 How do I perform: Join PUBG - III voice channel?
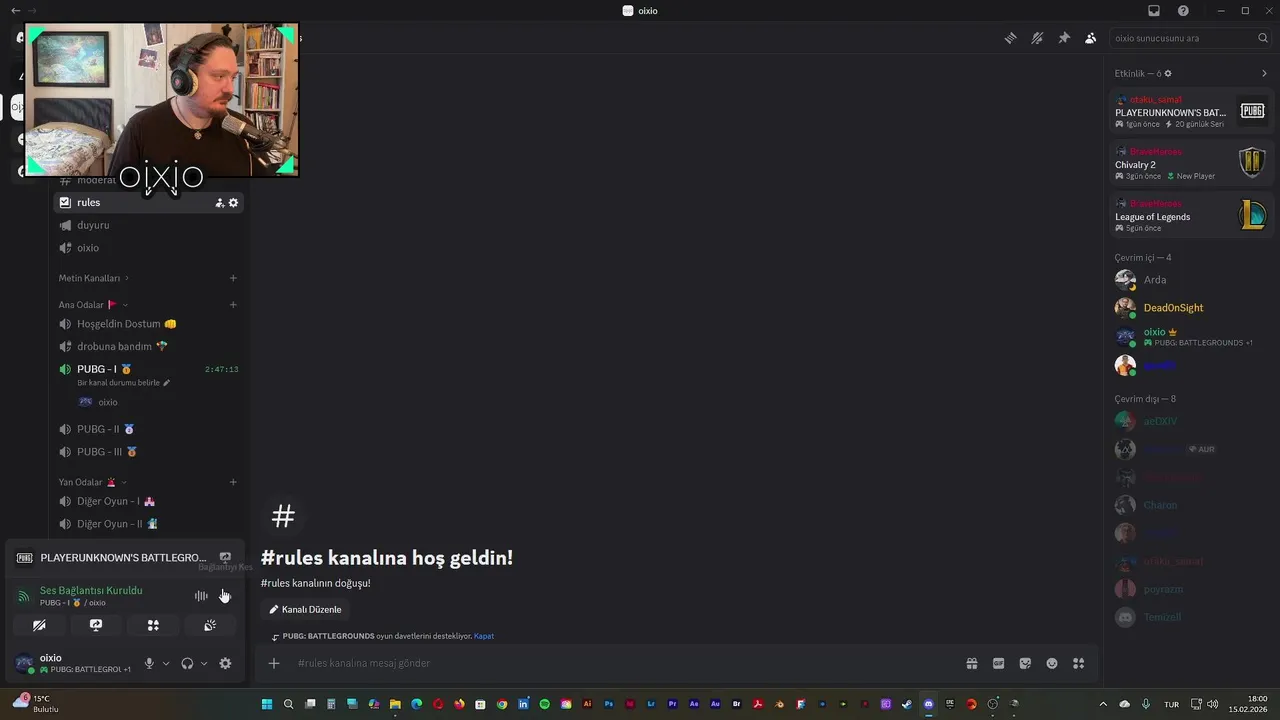[x=148, y=452]
